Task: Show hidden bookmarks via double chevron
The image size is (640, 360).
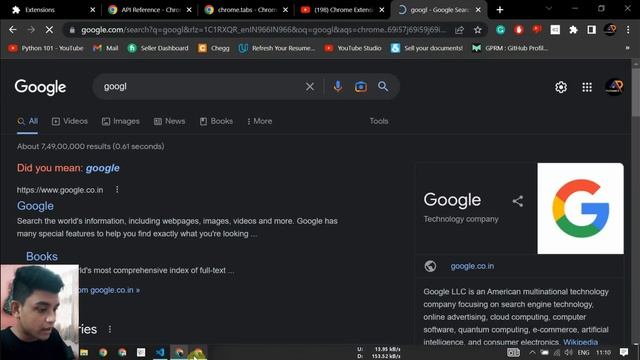Action: pos(627,48)
